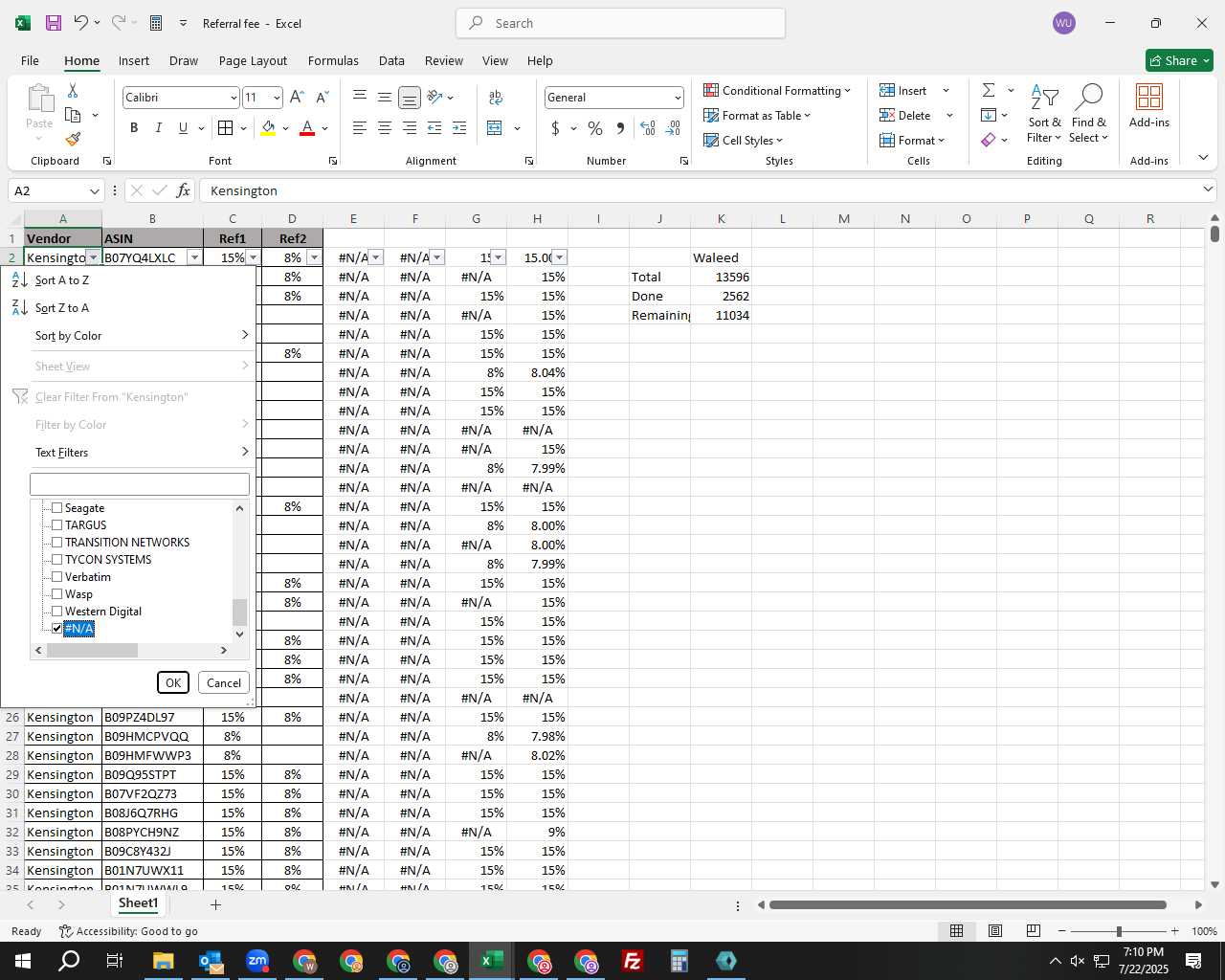The width and height of the screenshot is (1225, 980).
Task: Switch to the Insert ribbon tab
Action: (134, 60)
